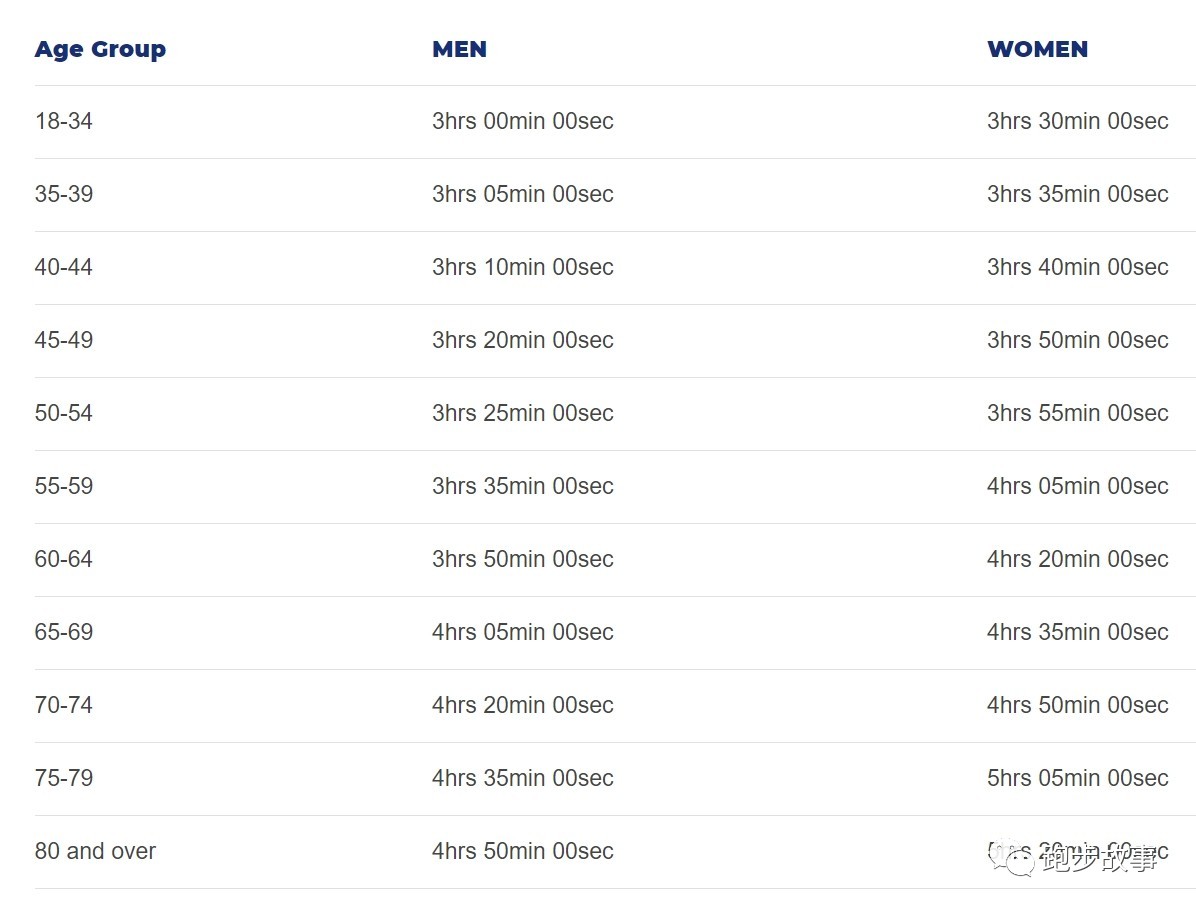Select the 18-34 age group cell

coord(64,121)
